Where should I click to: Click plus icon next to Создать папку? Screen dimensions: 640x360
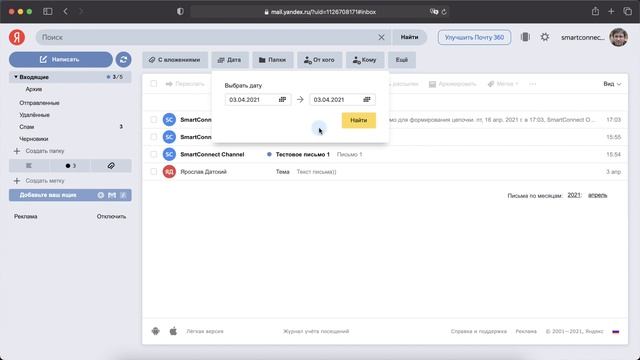tap(17, 151)
